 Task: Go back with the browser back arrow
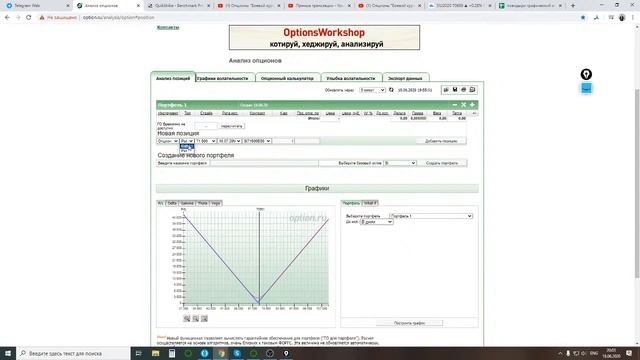point(7,18)
